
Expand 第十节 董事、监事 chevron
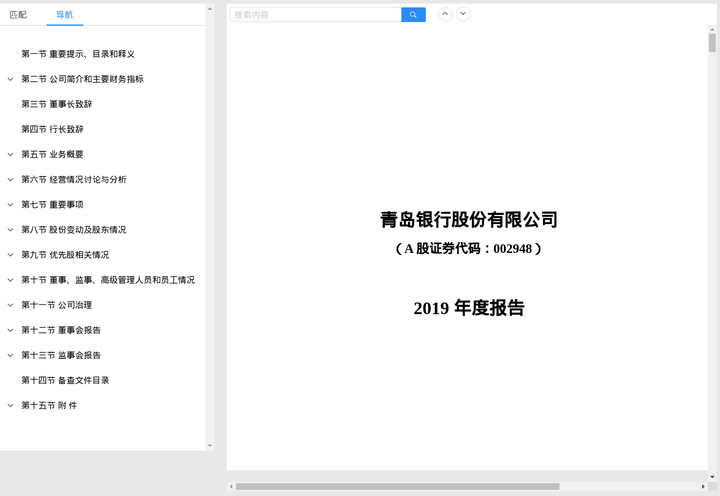tap(10, 280)
